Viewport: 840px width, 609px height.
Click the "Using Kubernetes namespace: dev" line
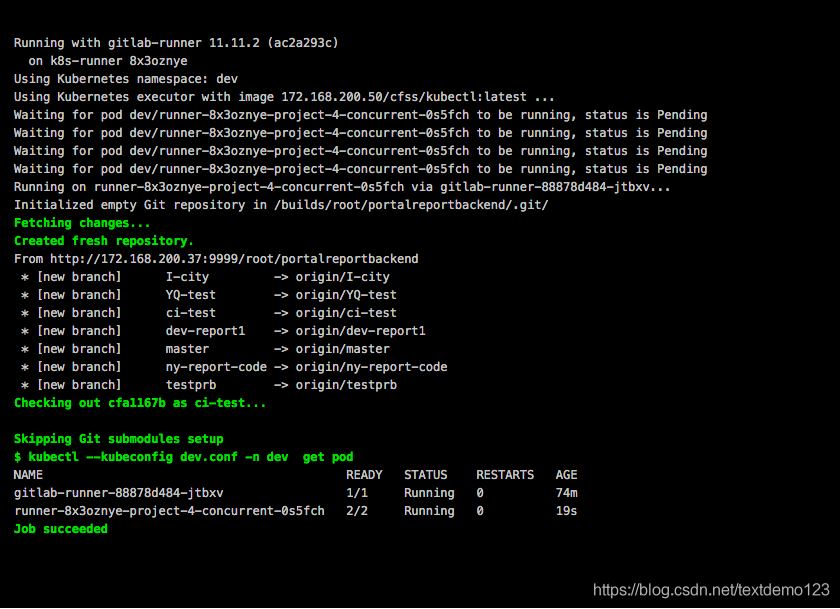125,79
